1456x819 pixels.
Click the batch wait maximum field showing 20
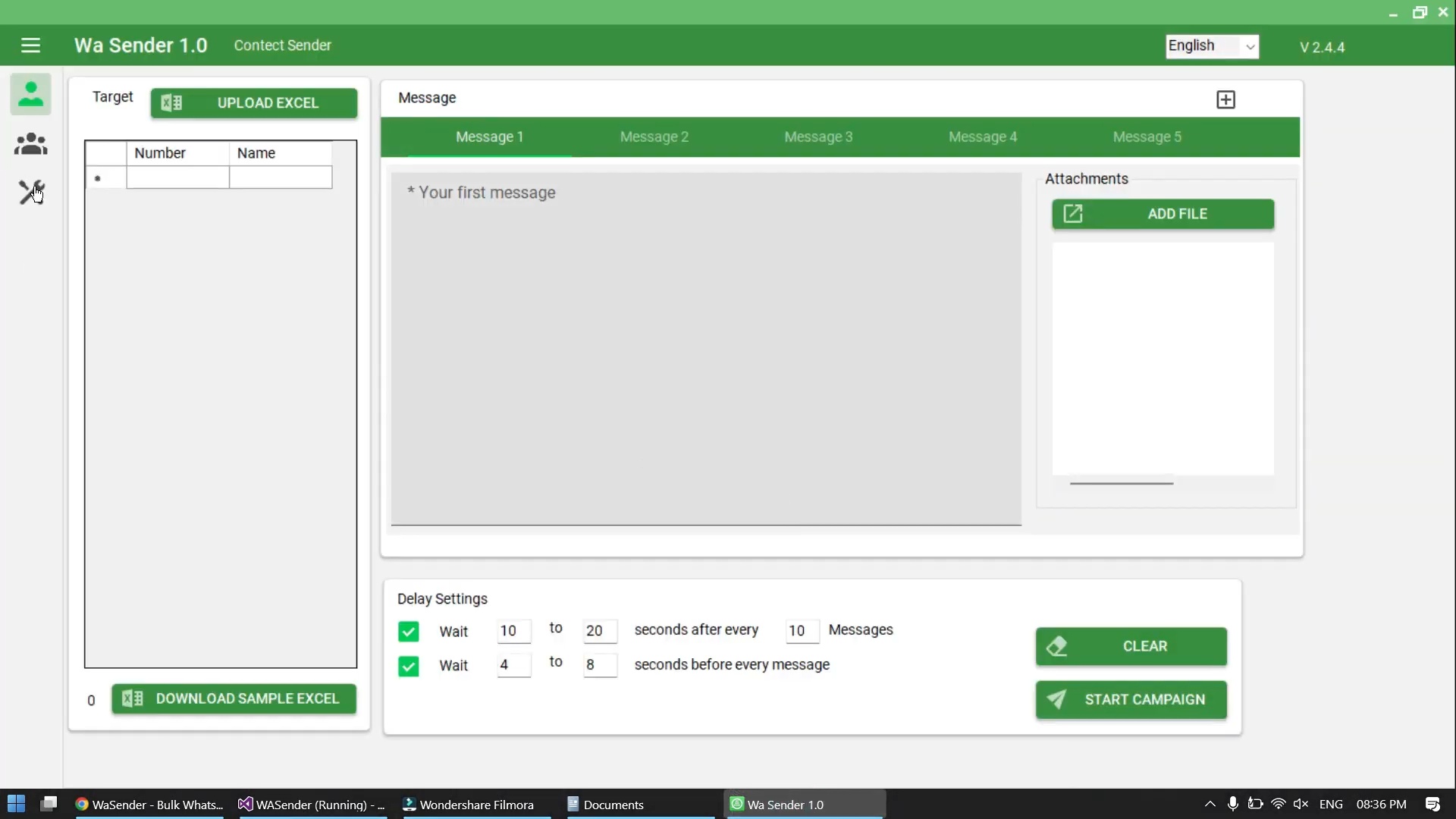coord(600,631)
